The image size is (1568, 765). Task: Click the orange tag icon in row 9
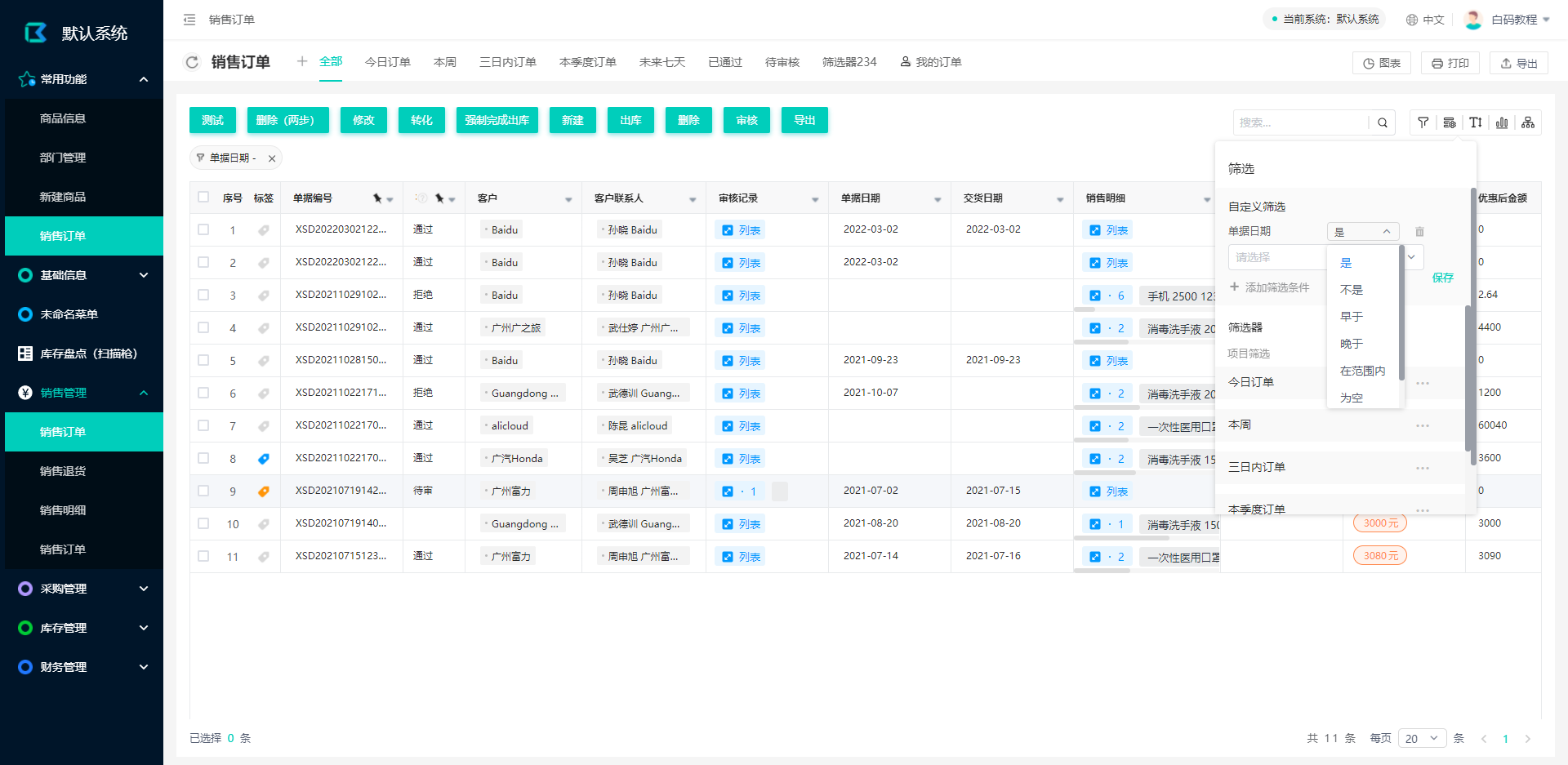(264, 491)
